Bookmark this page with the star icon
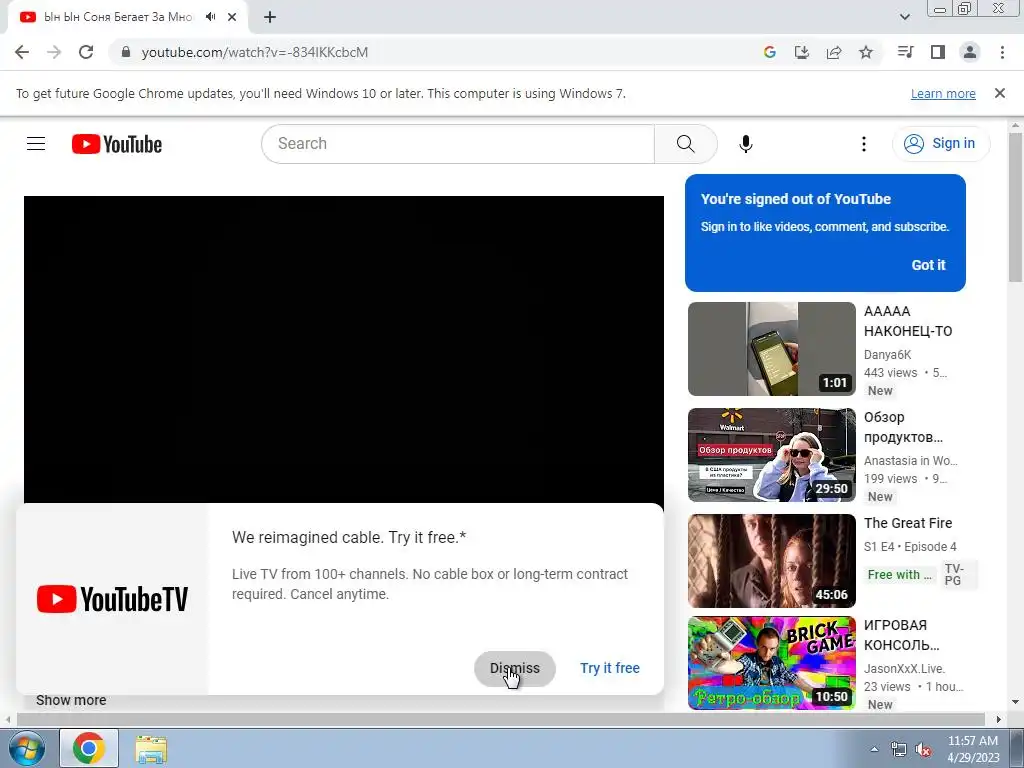1024x768 pixels. coord(866,52)
